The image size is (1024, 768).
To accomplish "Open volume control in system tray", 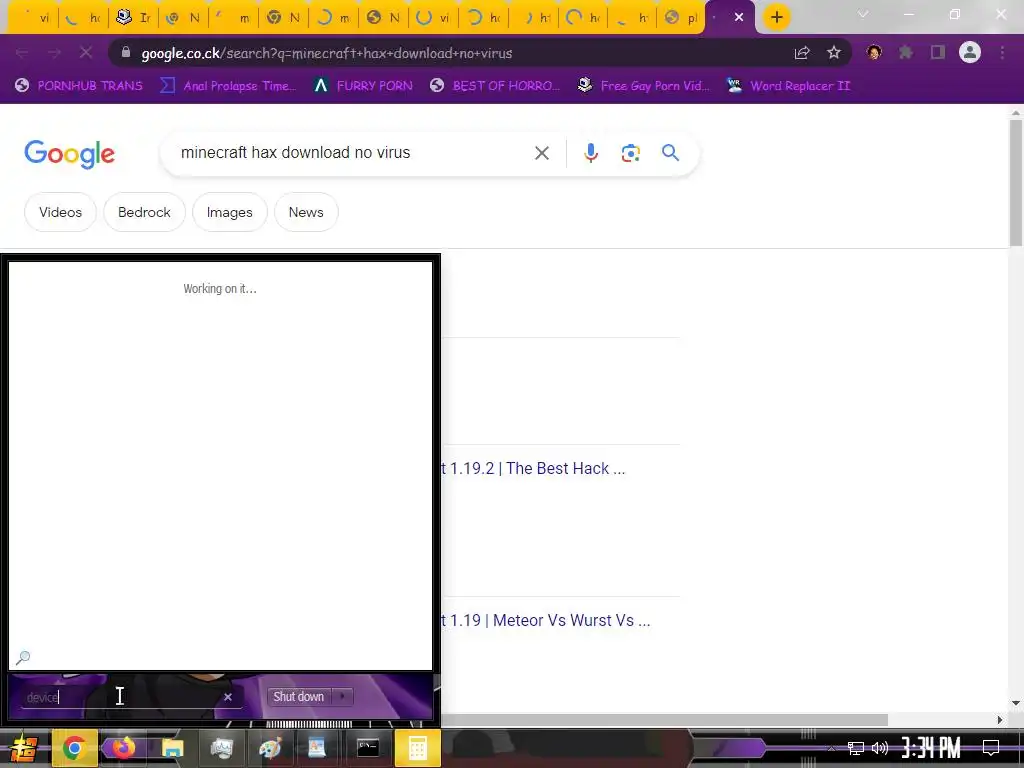I will (880, 748).
